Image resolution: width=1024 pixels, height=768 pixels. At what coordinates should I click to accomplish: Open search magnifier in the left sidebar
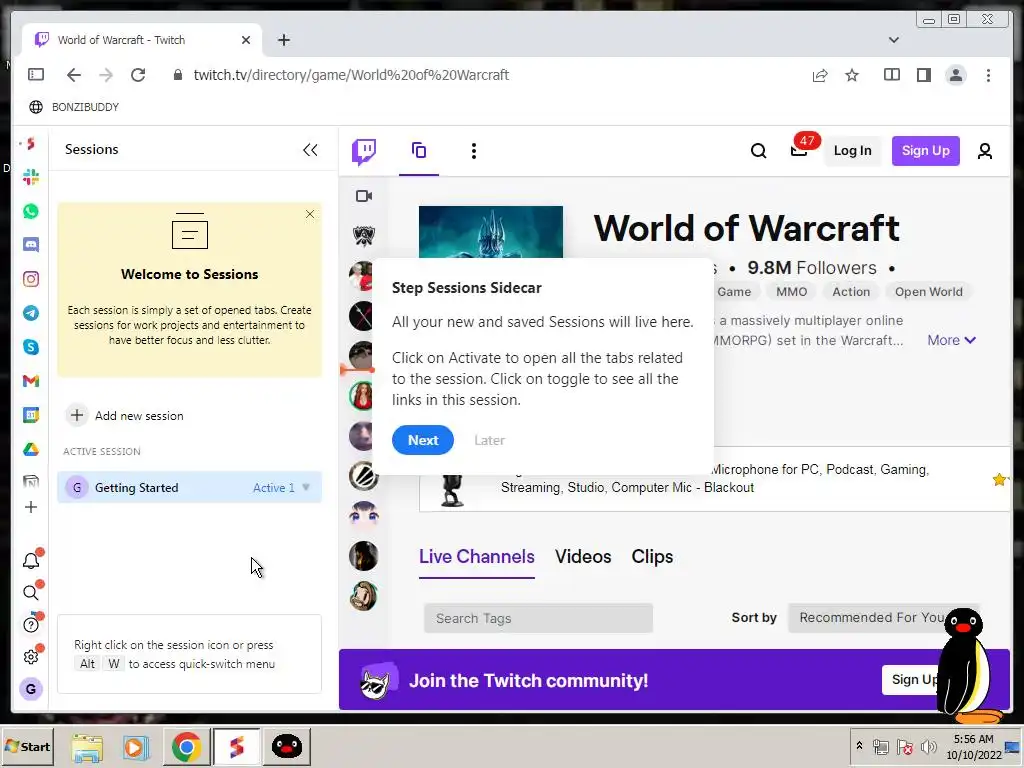point(31,592)
